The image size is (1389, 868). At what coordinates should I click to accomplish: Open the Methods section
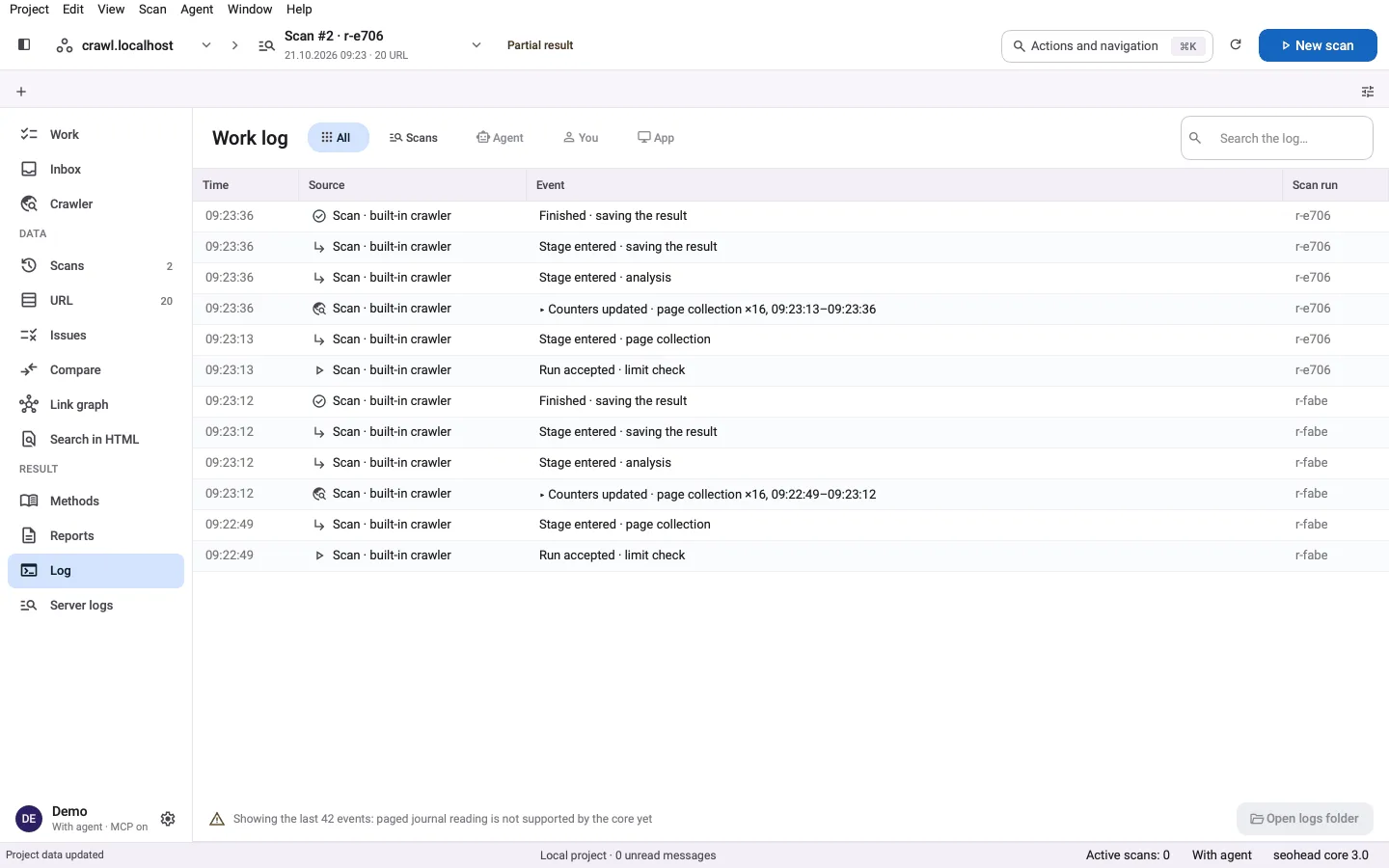click(x=95, y=501)
